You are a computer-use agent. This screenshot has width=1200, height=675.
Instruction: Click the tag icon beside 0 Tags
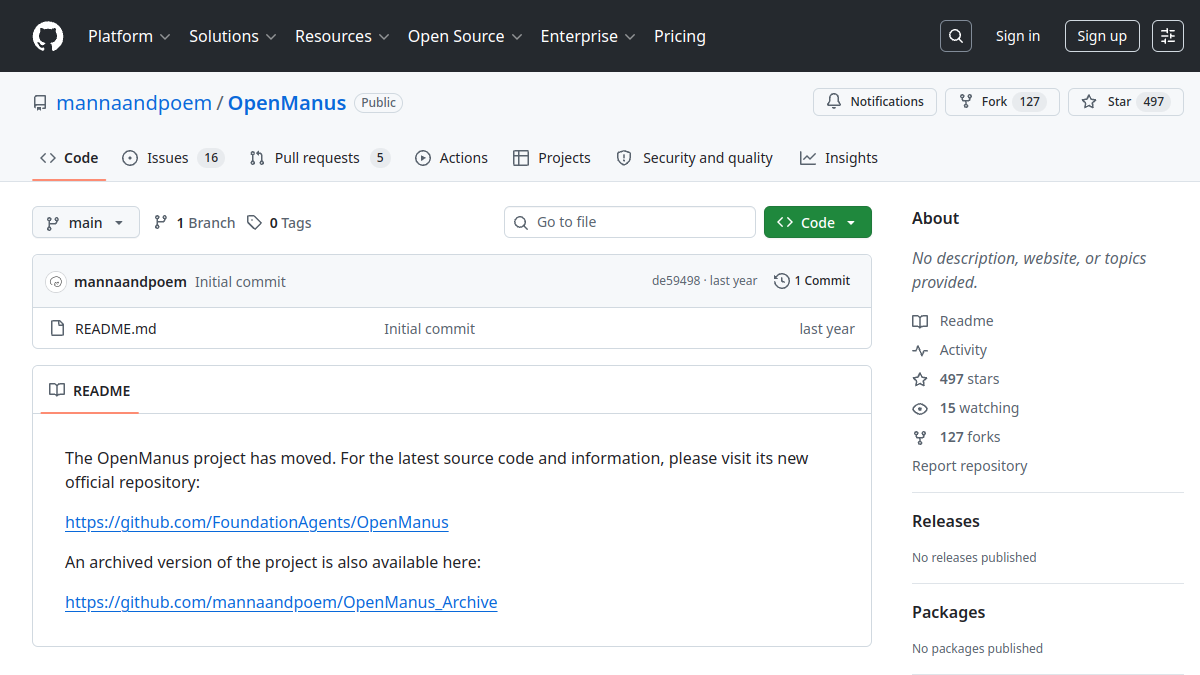click(255, 222)
